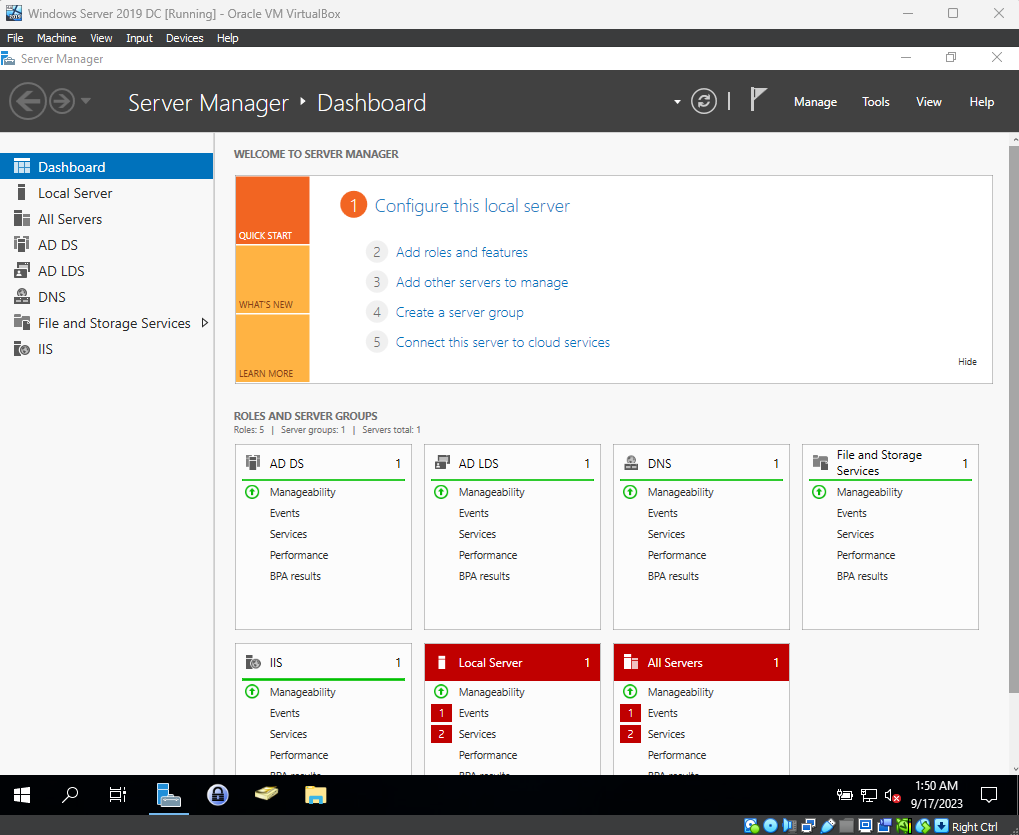The image size is (1019, 835).
Task: Expand the File and Storage Services submenu
Action: [x=205, y=323]
